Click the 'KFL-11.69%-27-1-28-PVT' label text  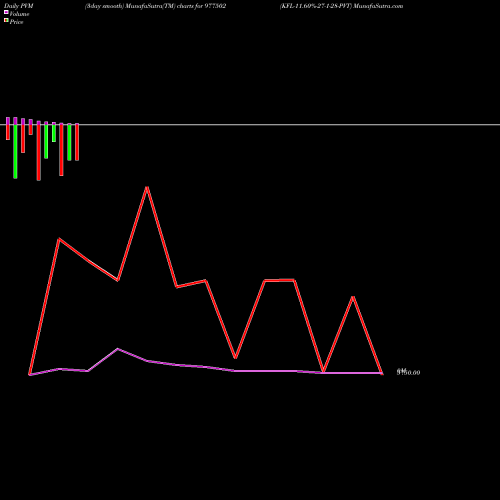[316, 6]
